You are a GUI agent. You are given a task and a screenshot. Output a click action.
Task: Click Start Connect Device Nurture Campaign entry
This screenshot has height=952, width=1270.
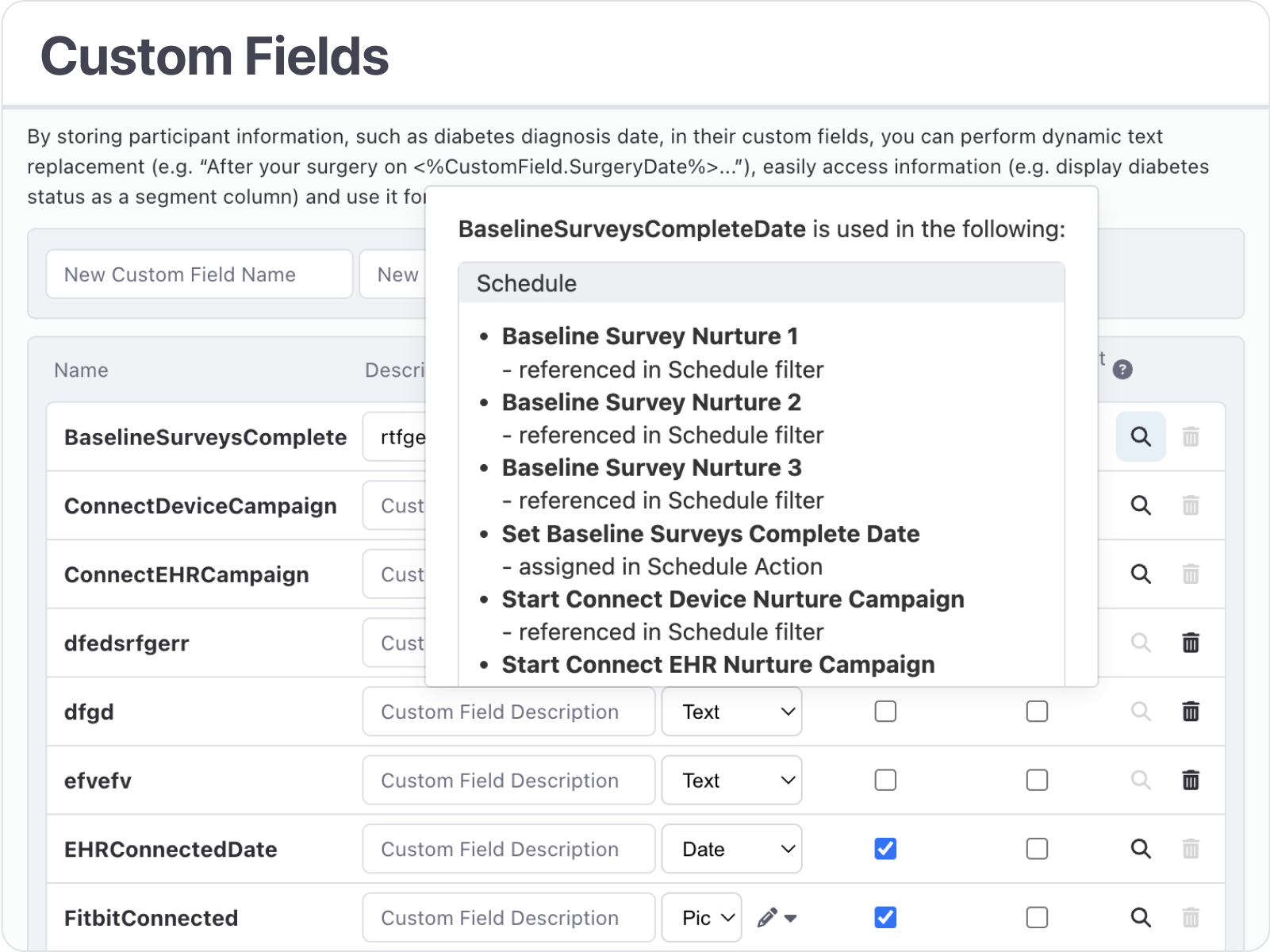[733, 599]
